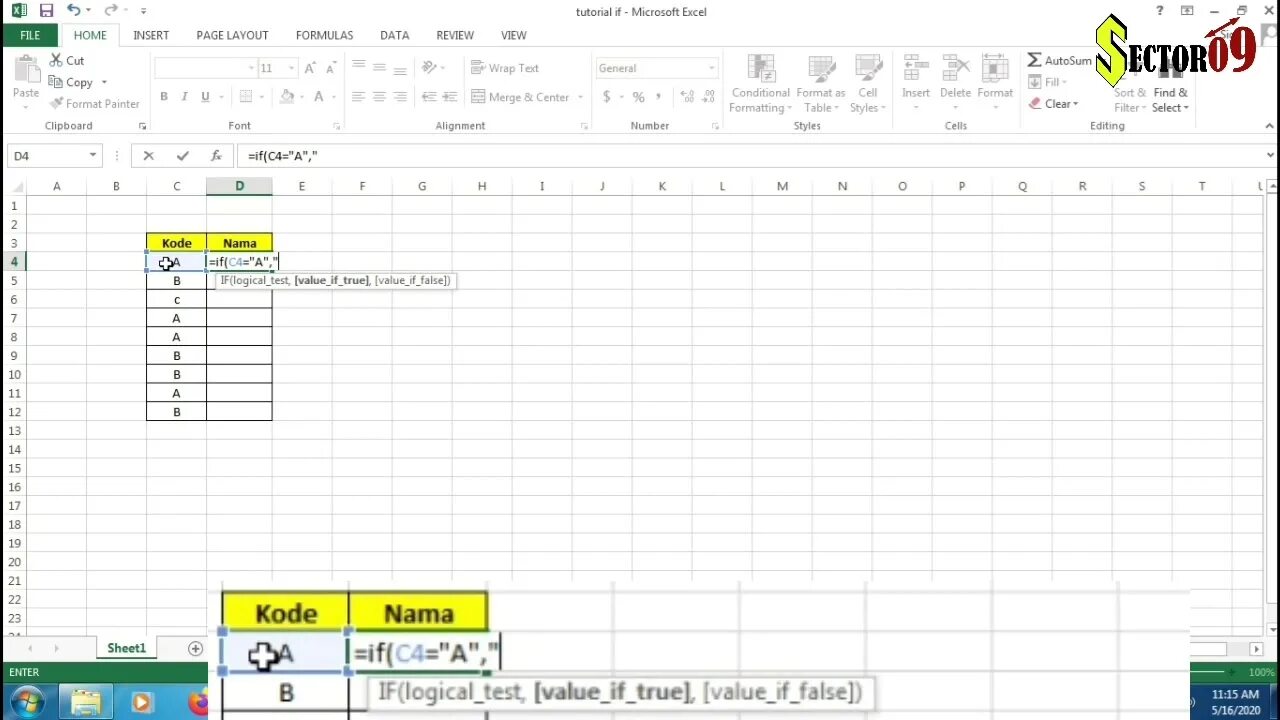Apply Fill Color bucket
Image resolution: width=1280 pixels, height=720 pixels.
287,97
